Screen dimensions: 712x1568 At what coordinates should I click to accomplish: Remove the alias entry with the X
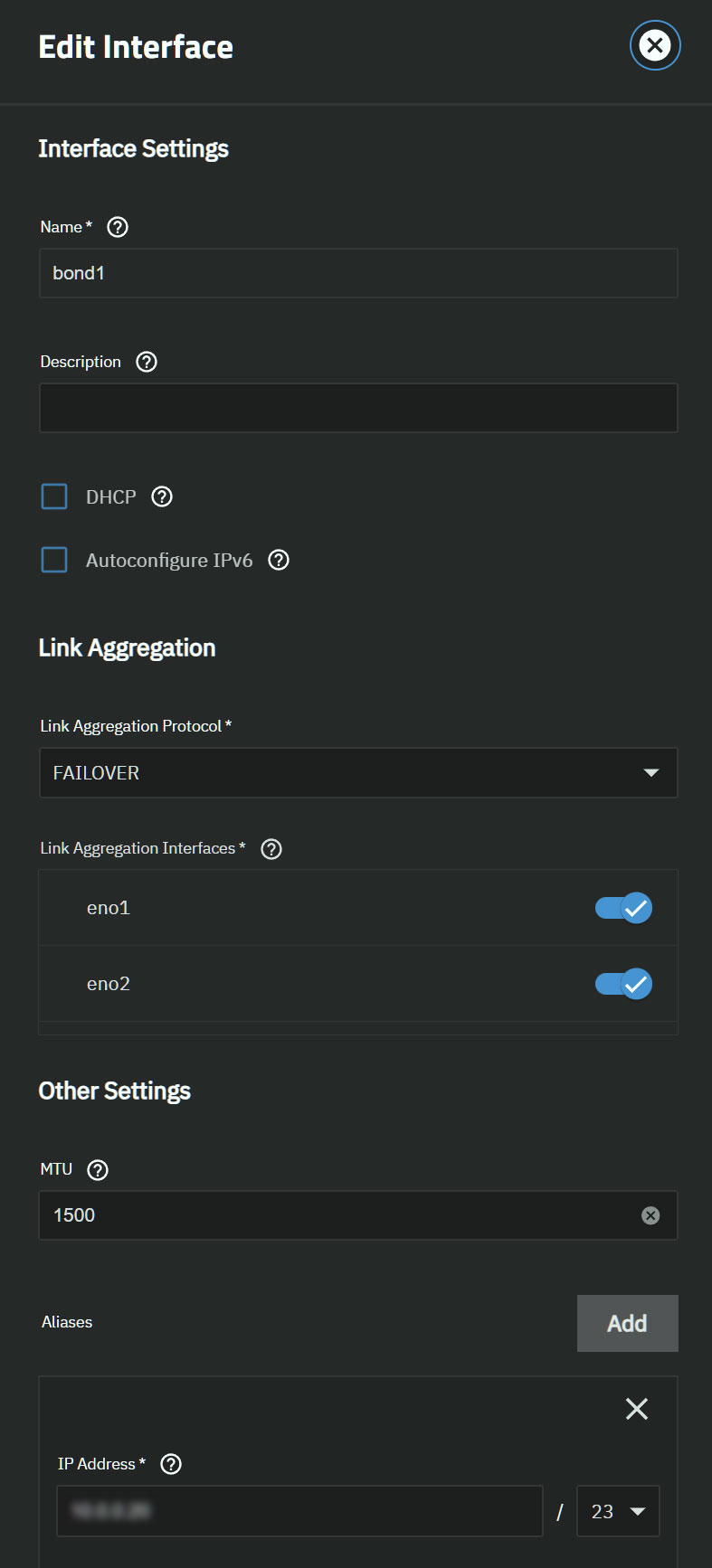tap(637, 1408)
